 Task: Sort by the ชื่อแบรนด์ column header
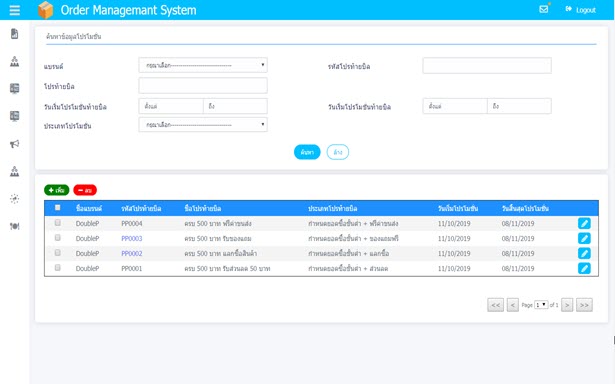89,208
